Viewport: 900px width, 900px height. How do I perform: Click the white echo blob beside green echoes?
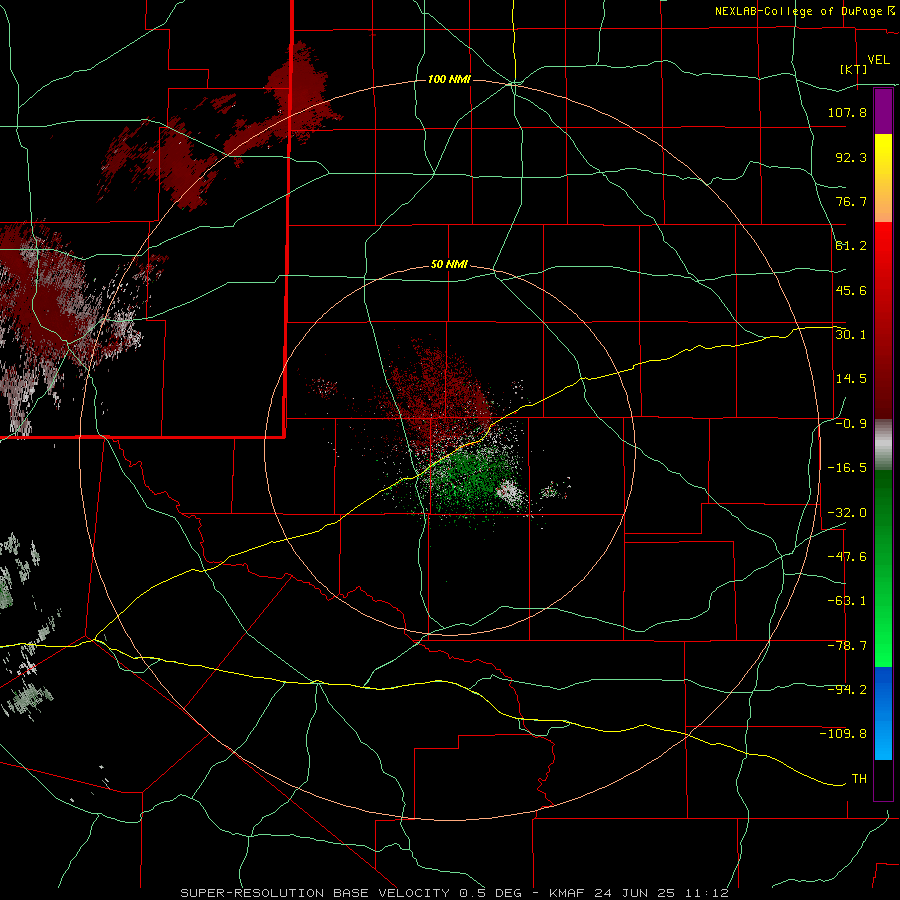click(510, 494)
